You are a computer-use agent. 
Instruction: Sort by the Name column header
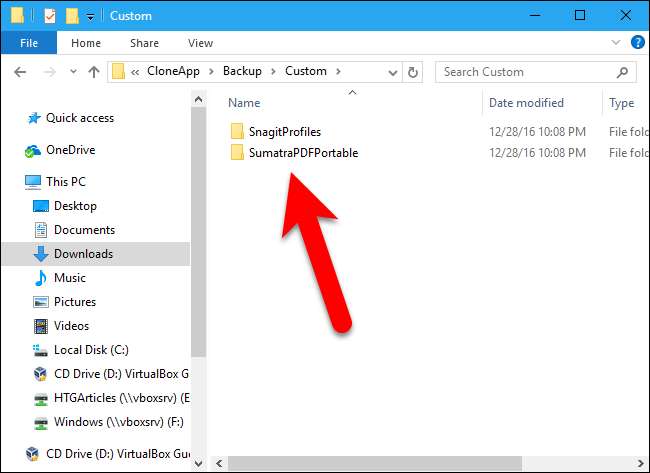point(244,103)
